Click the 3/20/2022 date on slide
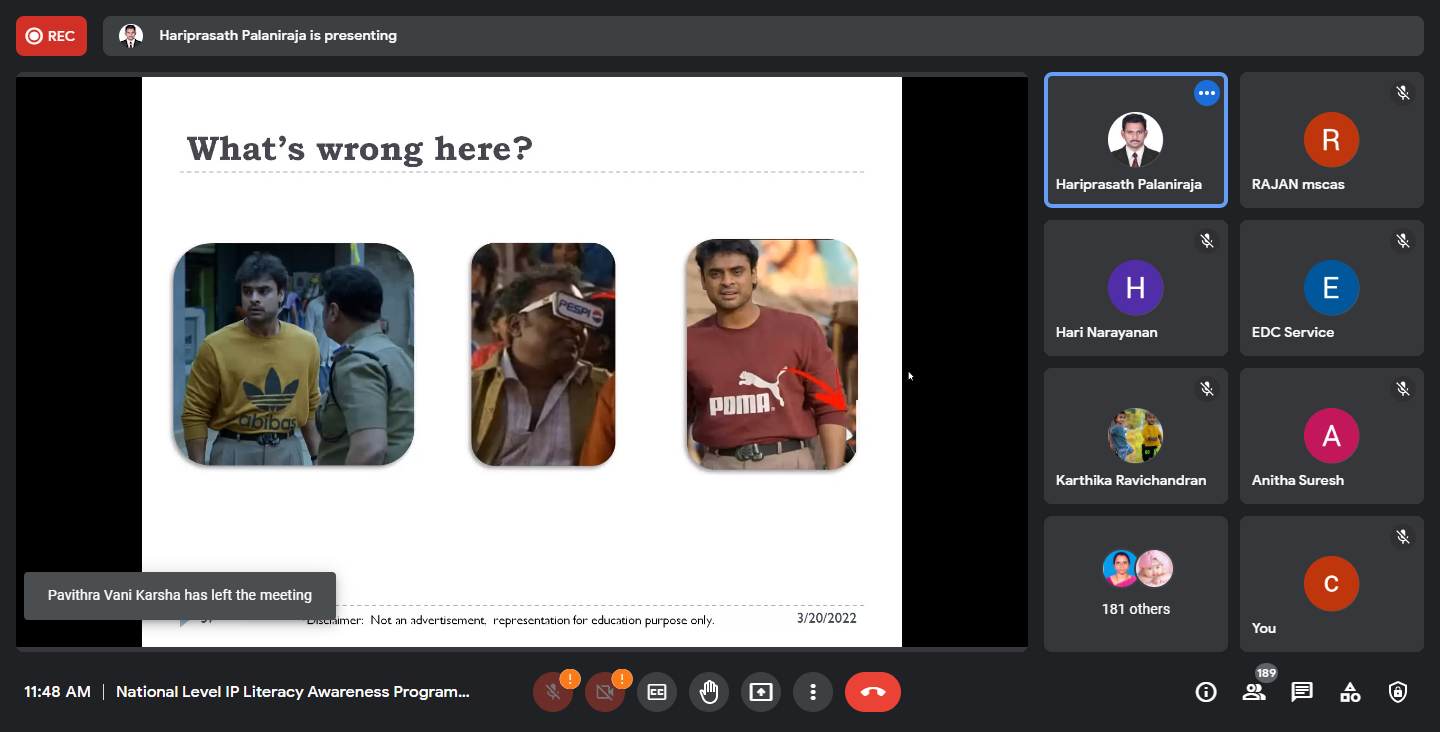Screen dimensions: 1440x732 (x=827, y=618)
